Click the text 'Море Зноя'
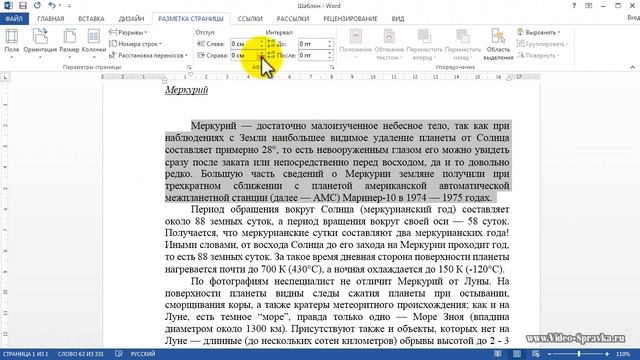Viewport: 640px width, 360px height. (x=438, y=317)
